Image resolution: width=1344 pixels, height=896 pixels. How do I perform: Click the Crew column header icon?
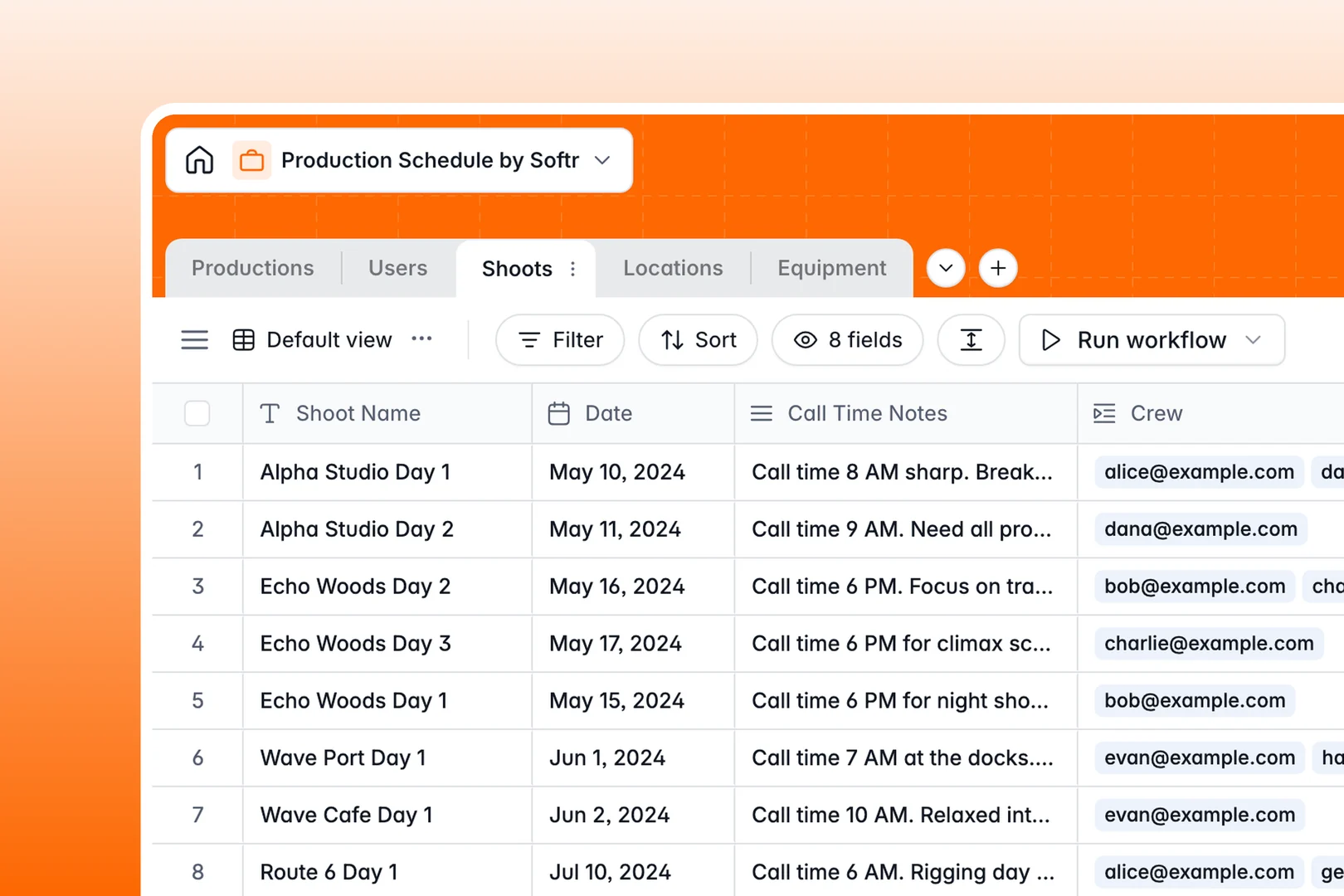(x=1104, y=413)
